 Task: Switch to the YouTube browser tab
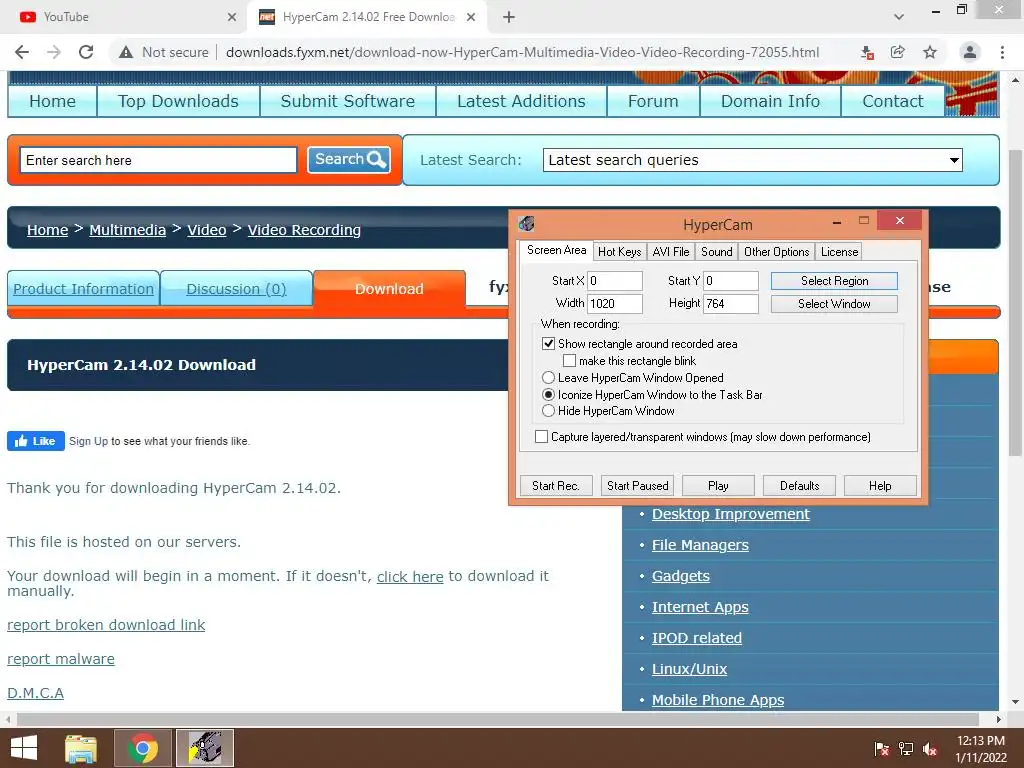click(124, 17)
